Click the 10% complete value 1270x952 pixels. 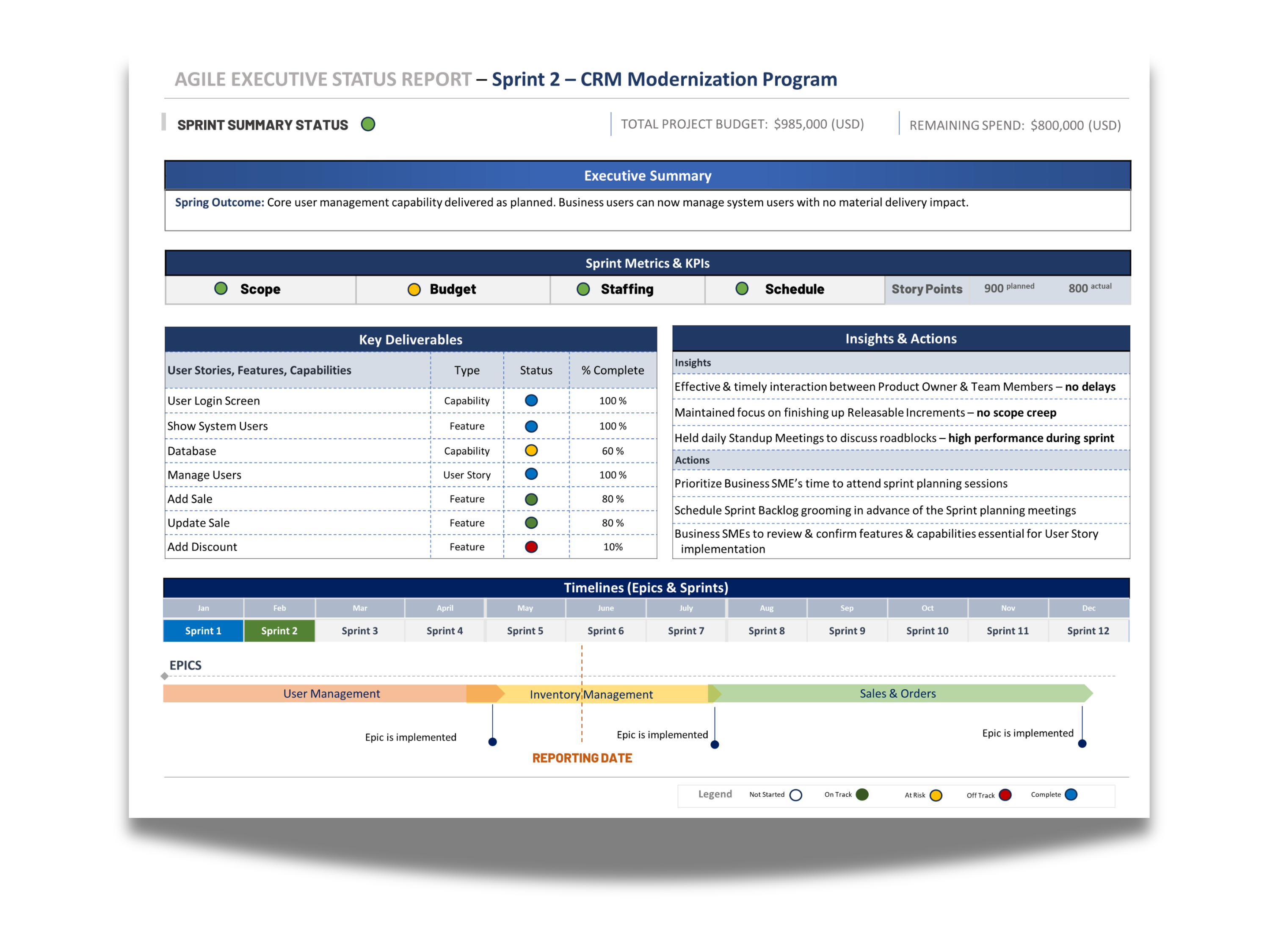[x=613, y=547]
